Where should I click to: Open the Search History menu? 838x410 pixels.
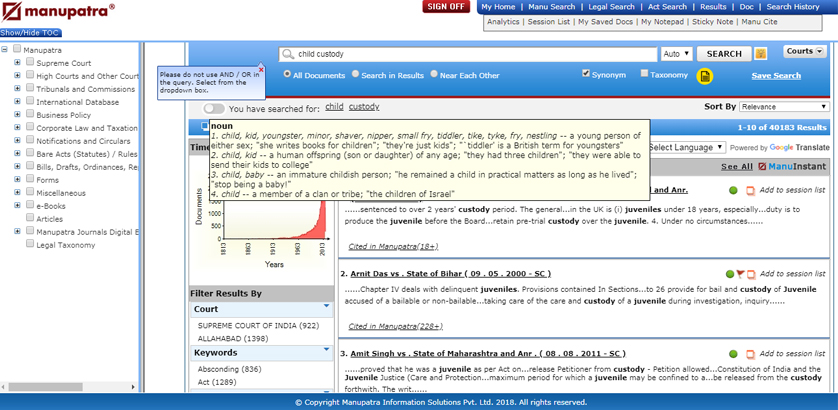793,7
